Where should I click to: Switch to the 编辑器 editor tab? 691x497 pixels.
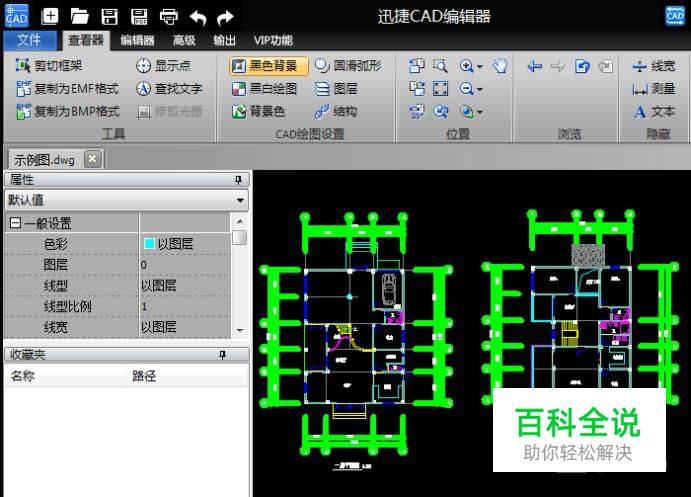(137, 41)
